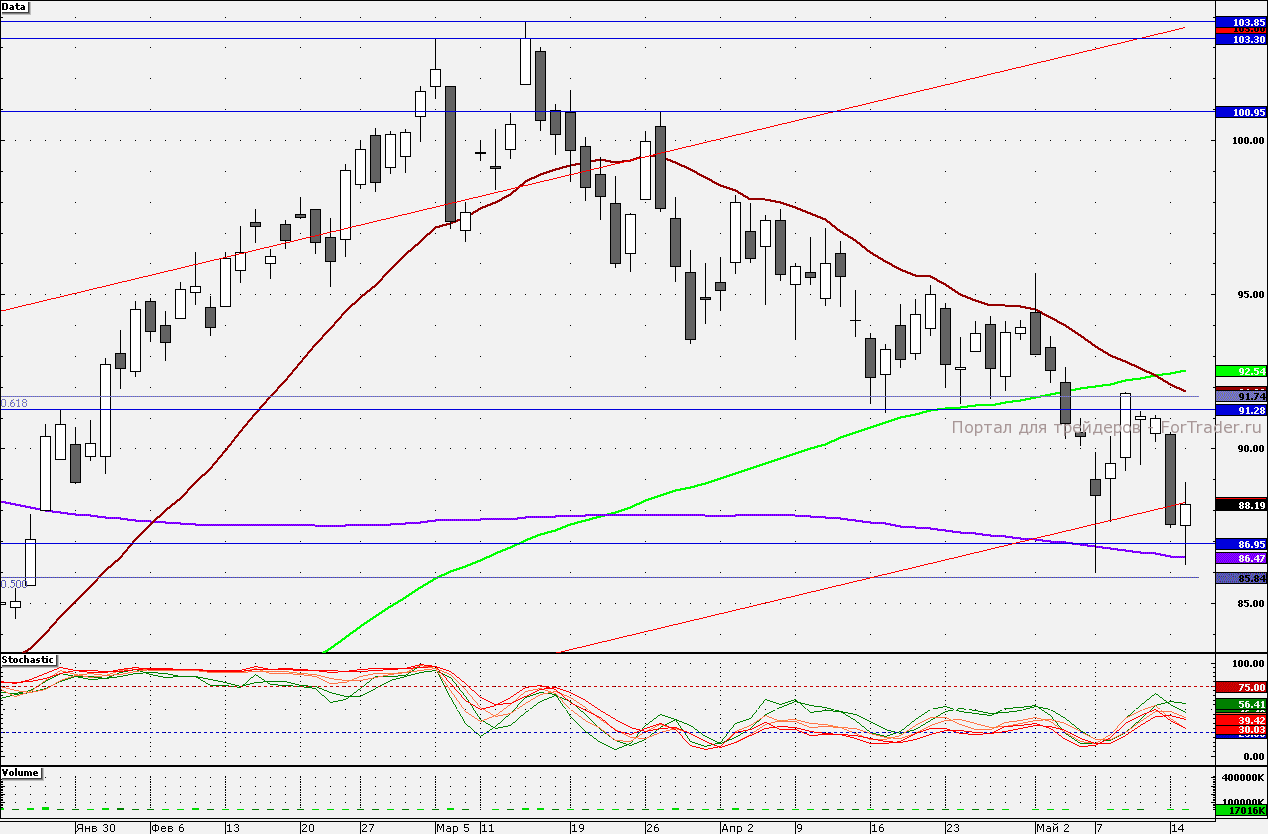Click the Stochastic panel label
Screen dimensions: 1268x834
(28, 660)
